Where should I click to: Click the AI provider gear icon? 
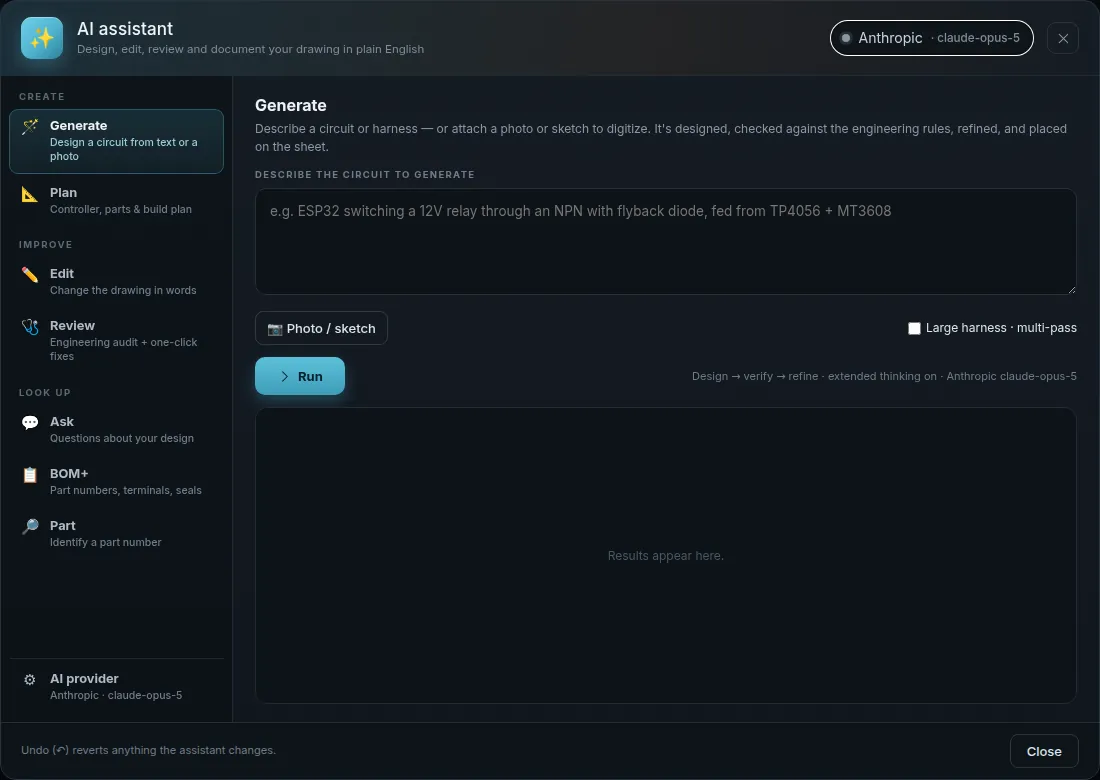(29, 680)
